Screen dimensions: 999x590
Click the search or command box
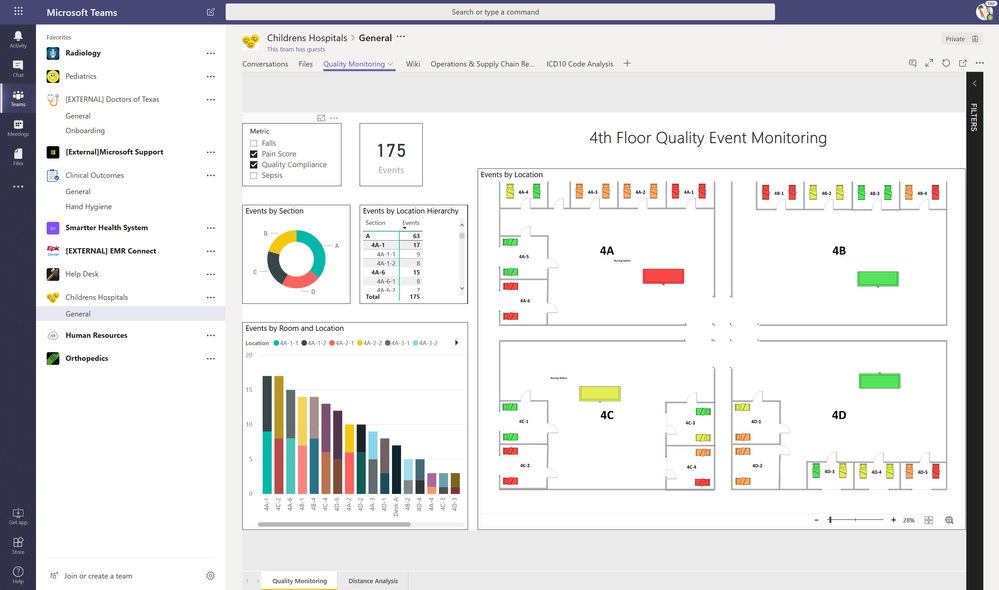pos(500,12)
